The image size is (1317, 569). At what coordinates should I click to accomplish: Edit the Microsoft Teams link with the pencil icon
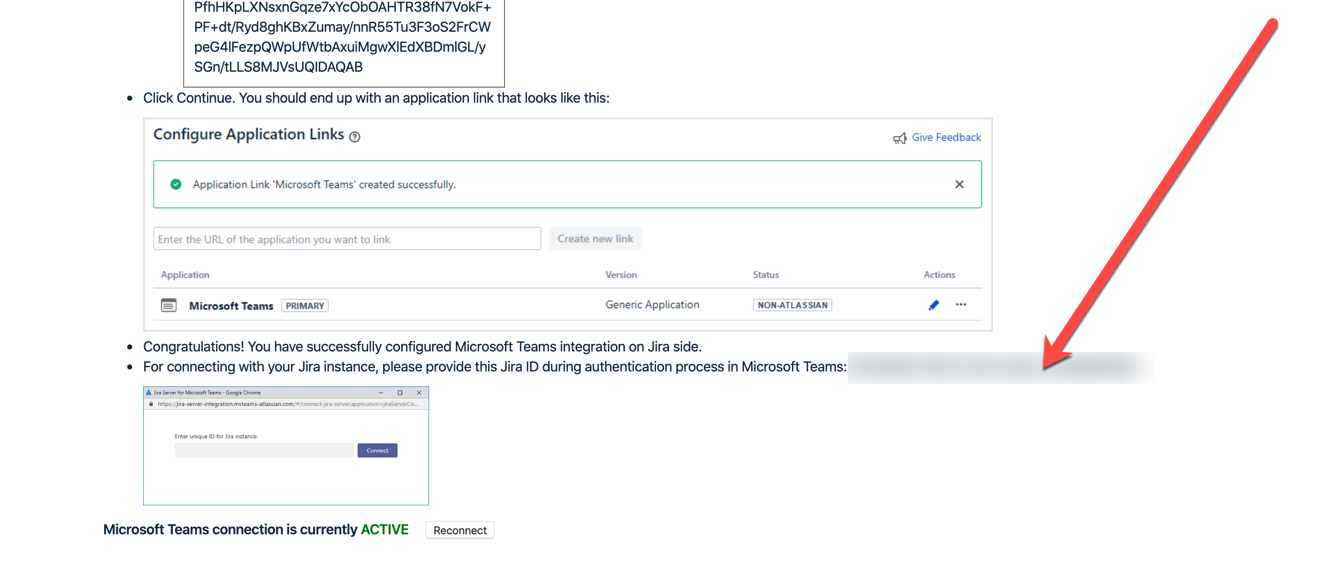(934, 305)
